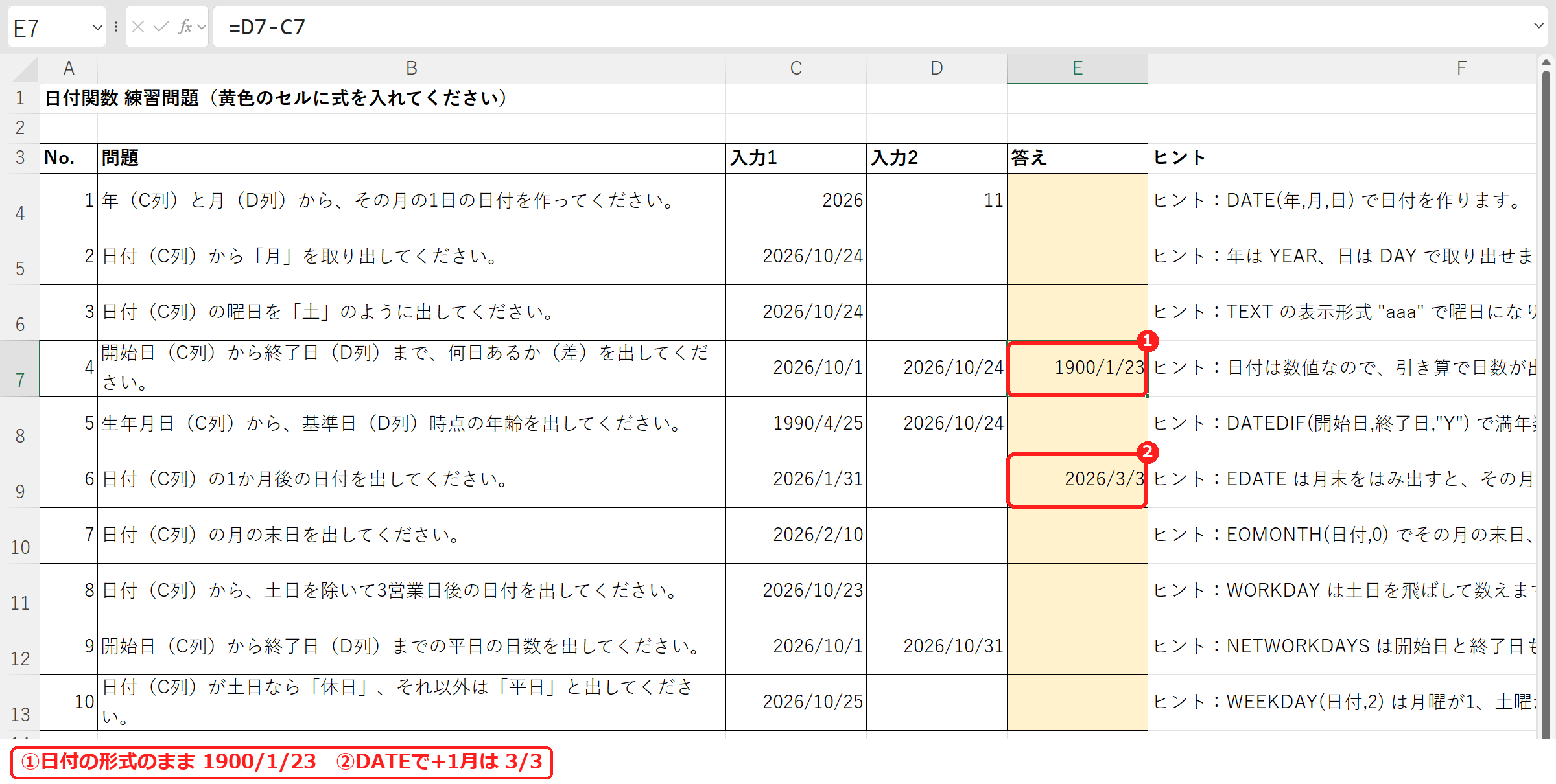The height and width of the screenshot is (784, 1556).
Task: Select the 入力2 header cell
Action: (x=937, y=158)
